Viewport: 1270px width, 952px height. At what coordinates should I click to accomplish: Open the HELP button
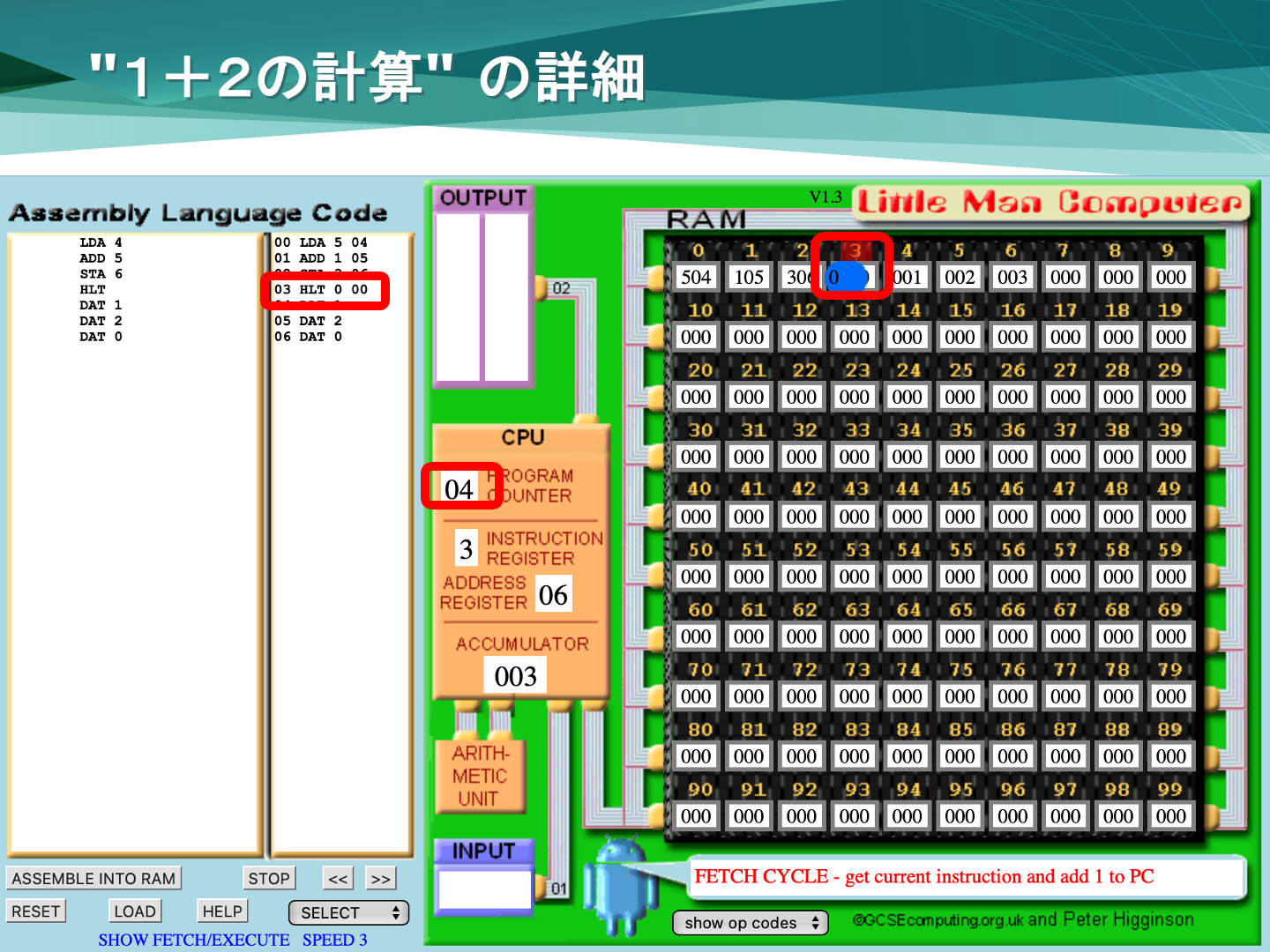222,911
